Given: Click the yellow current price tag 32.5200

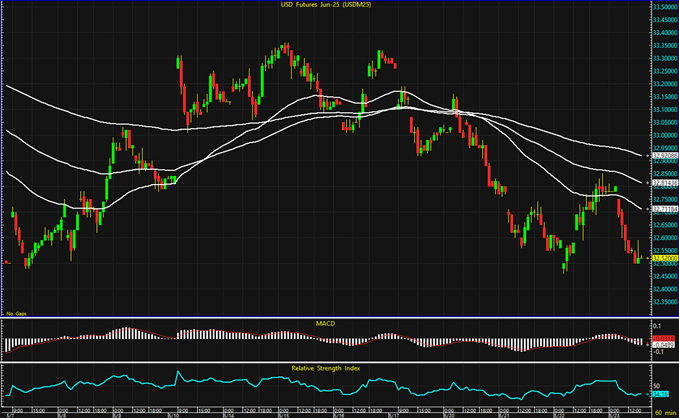Looking at the screenshot, I should (662, 258).
